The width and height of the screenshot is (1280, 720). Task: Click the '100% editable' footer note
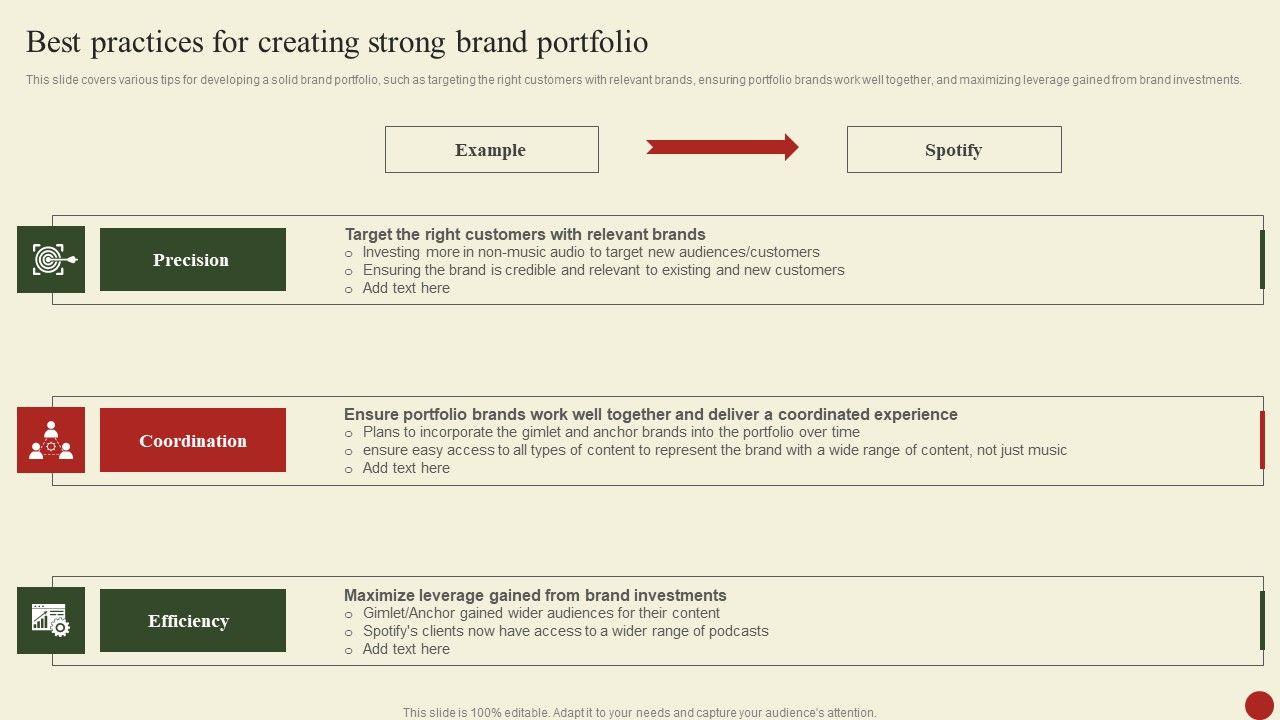(x=639, y=713)
